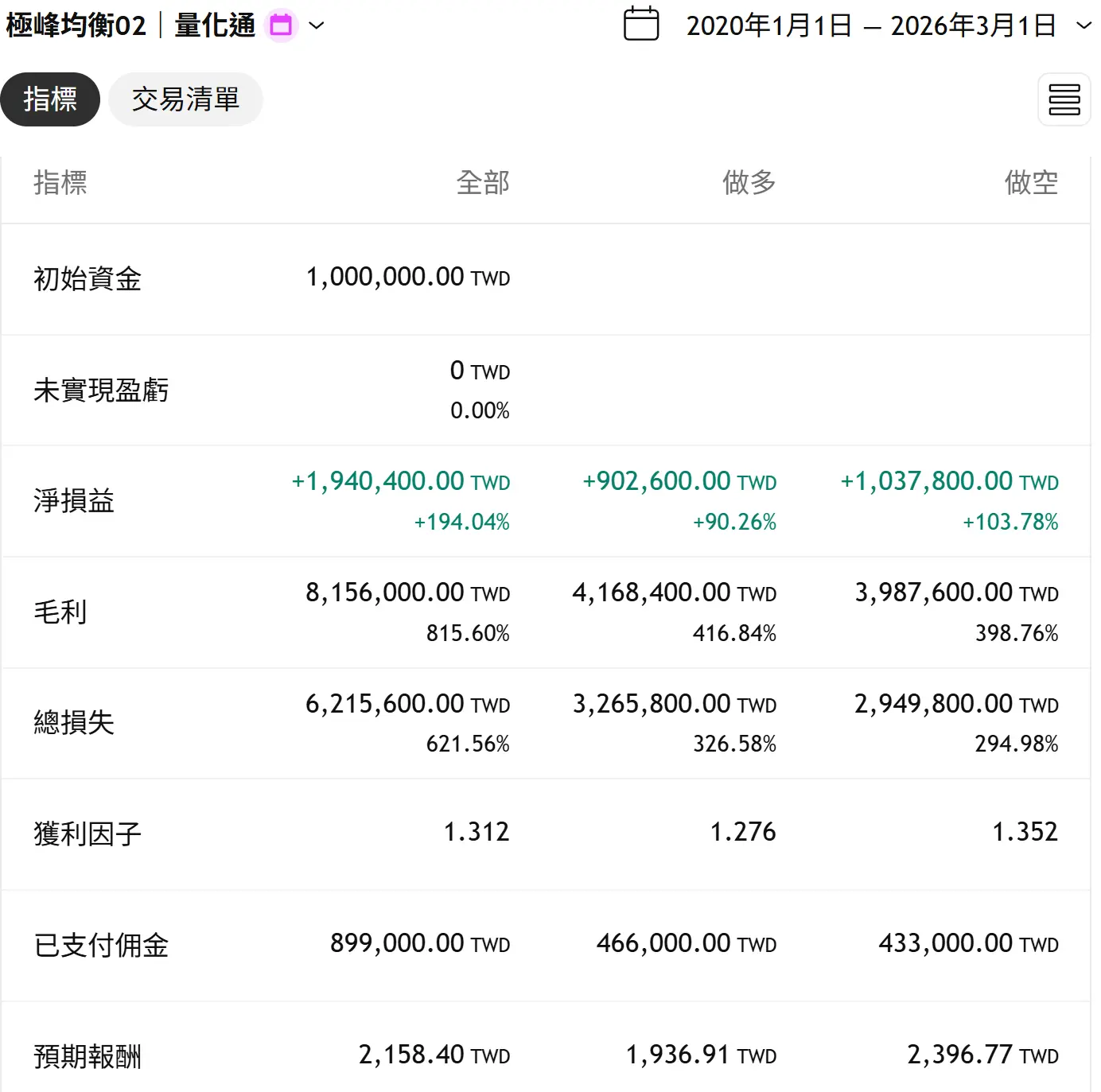The width and height of the screenshot is (1101, 1092).
Task: Click the purple calendar icon beside 量化通
Action: [x=281, y=25]
